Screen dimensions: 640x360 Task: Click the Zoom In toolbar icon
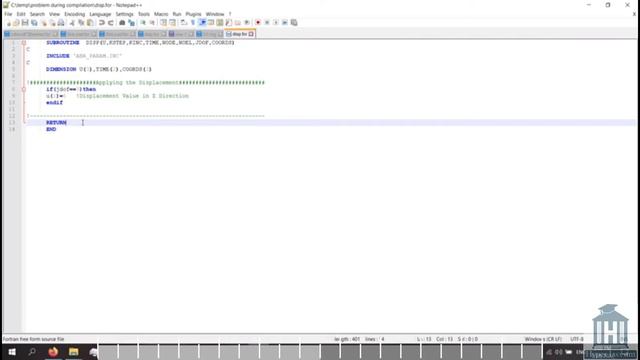[143, 23]
